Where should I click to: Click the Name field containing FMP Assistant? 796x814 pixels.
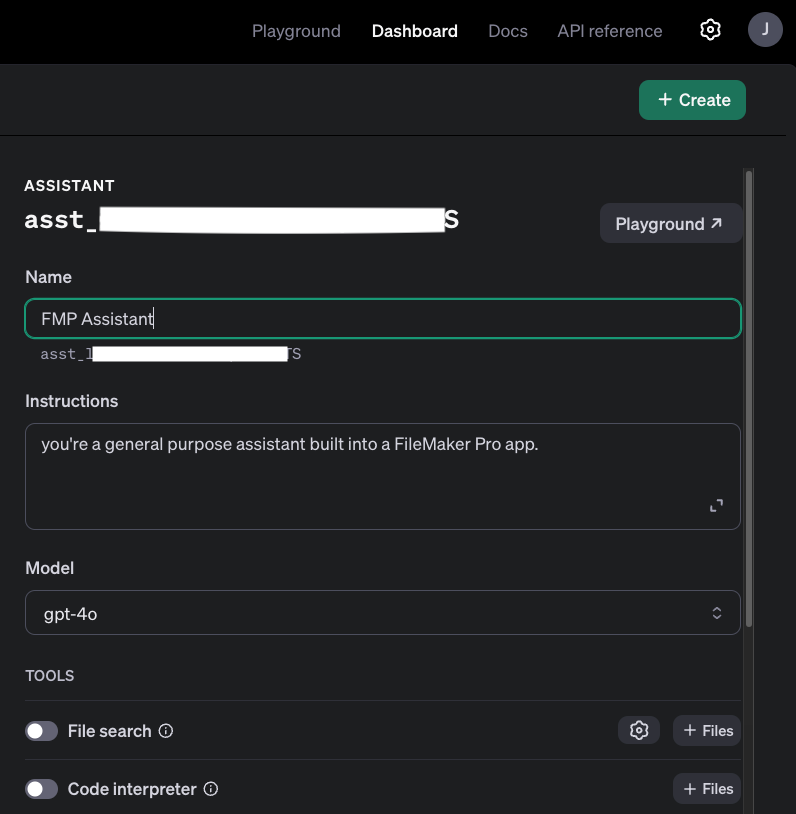(383, 319)
